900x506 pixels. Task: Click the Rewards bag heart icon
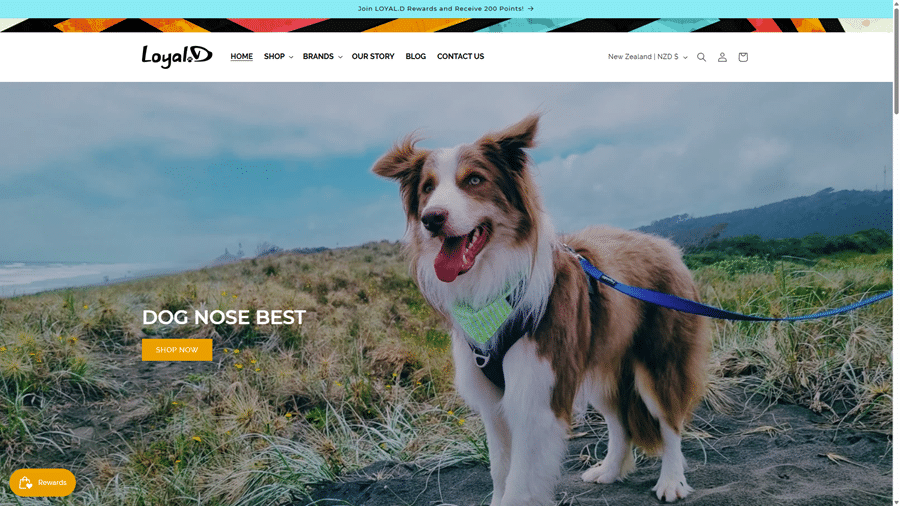click(25, 482)
